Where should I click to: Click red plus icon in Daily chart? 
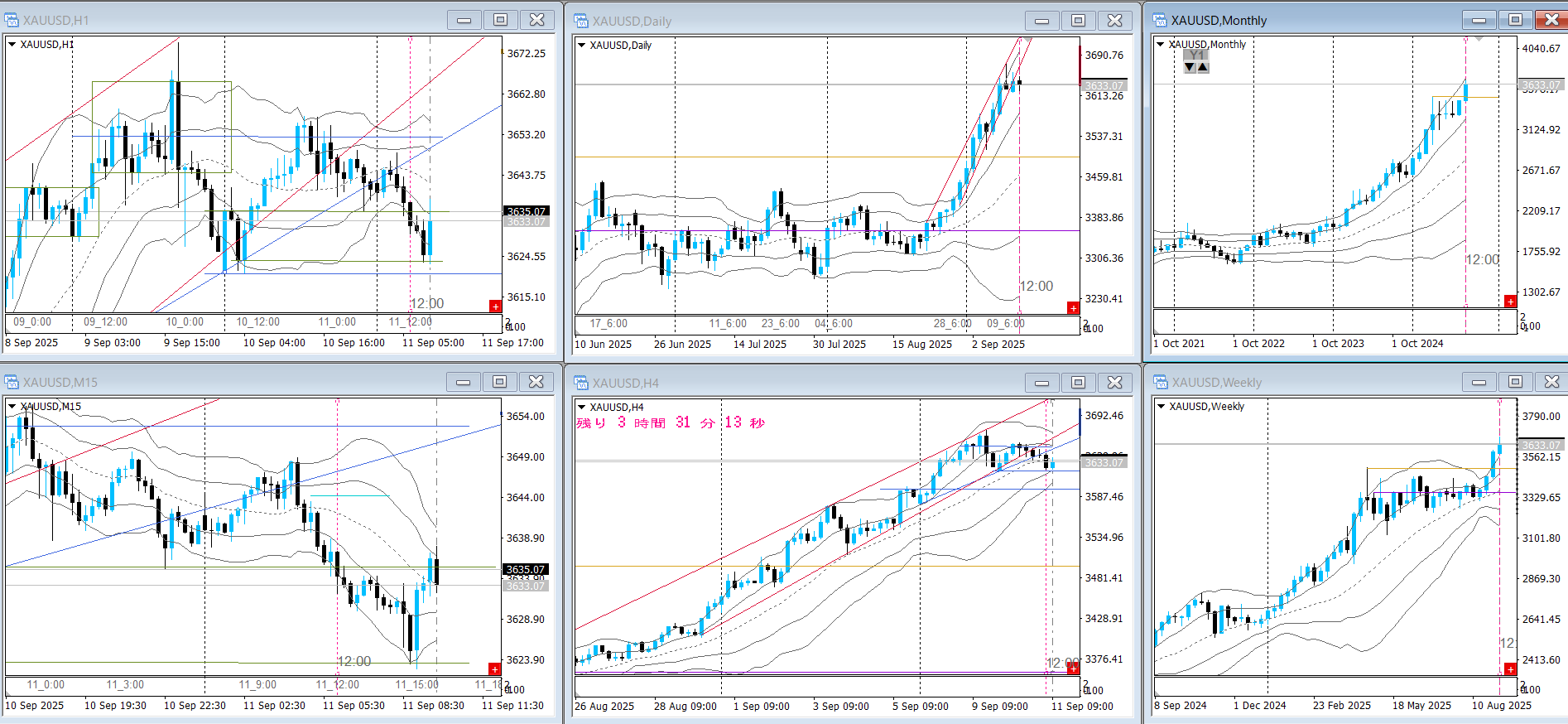pyautogui.click(x=1073, y=308)
